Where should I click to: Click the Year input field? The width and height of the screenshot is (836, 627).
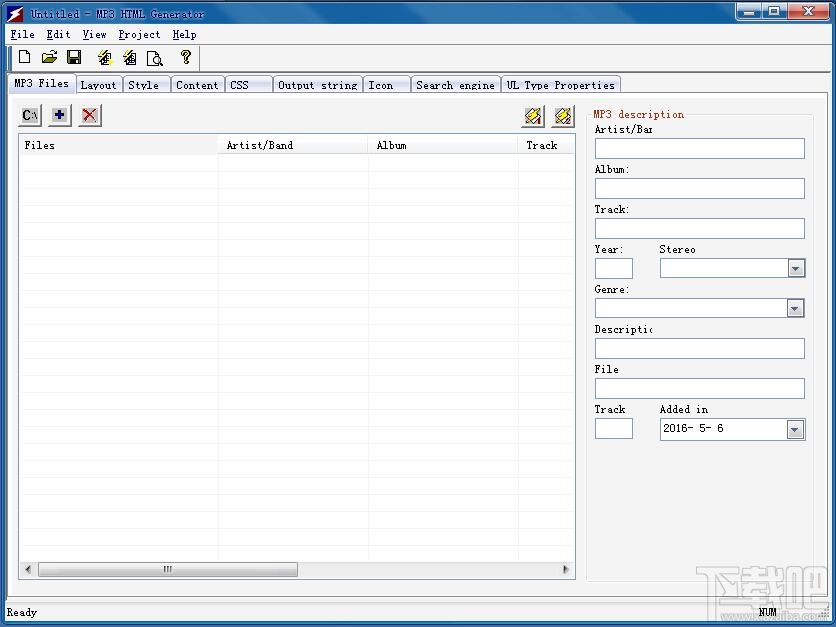614,268
